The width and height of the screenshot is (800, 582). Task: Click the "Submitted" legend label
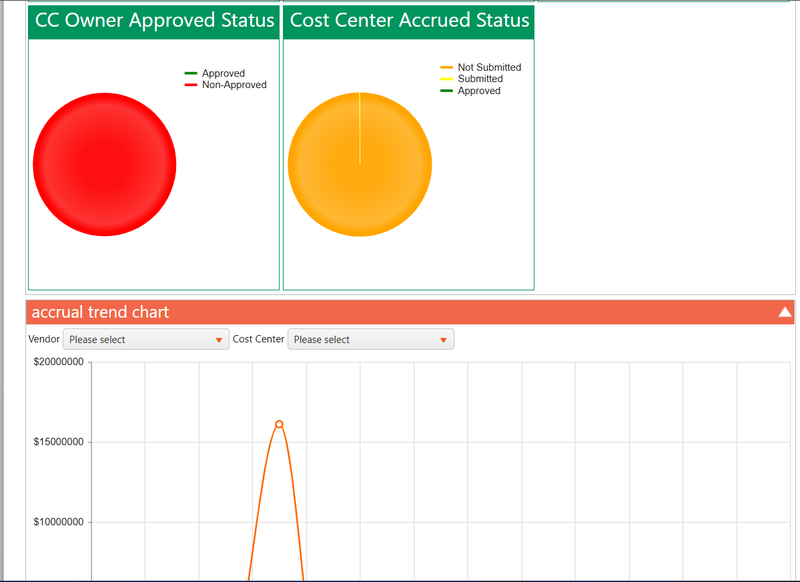point(480,79)
